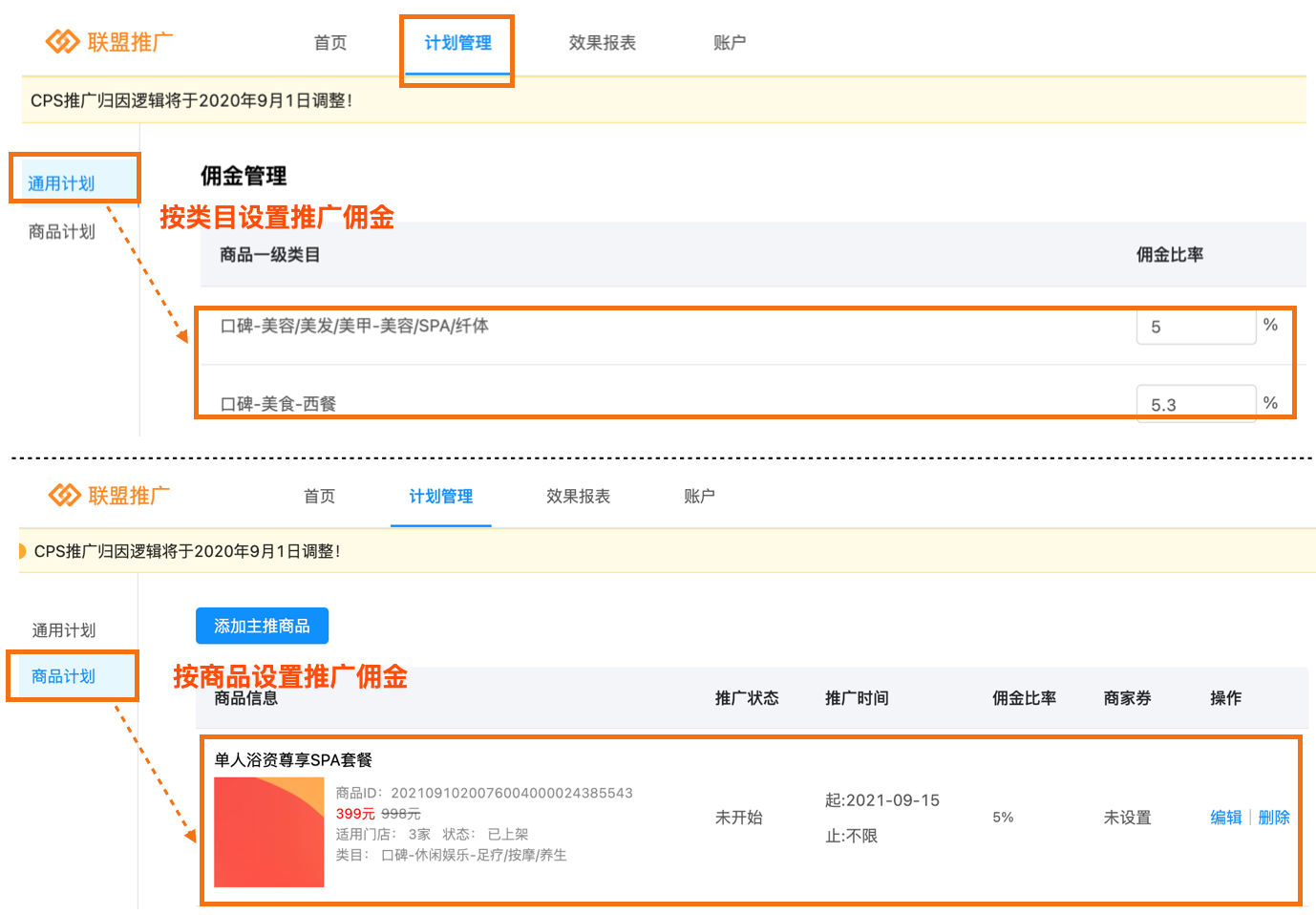Click the commission rate field for 美容/SPA/纤体

click(1195, 327)
